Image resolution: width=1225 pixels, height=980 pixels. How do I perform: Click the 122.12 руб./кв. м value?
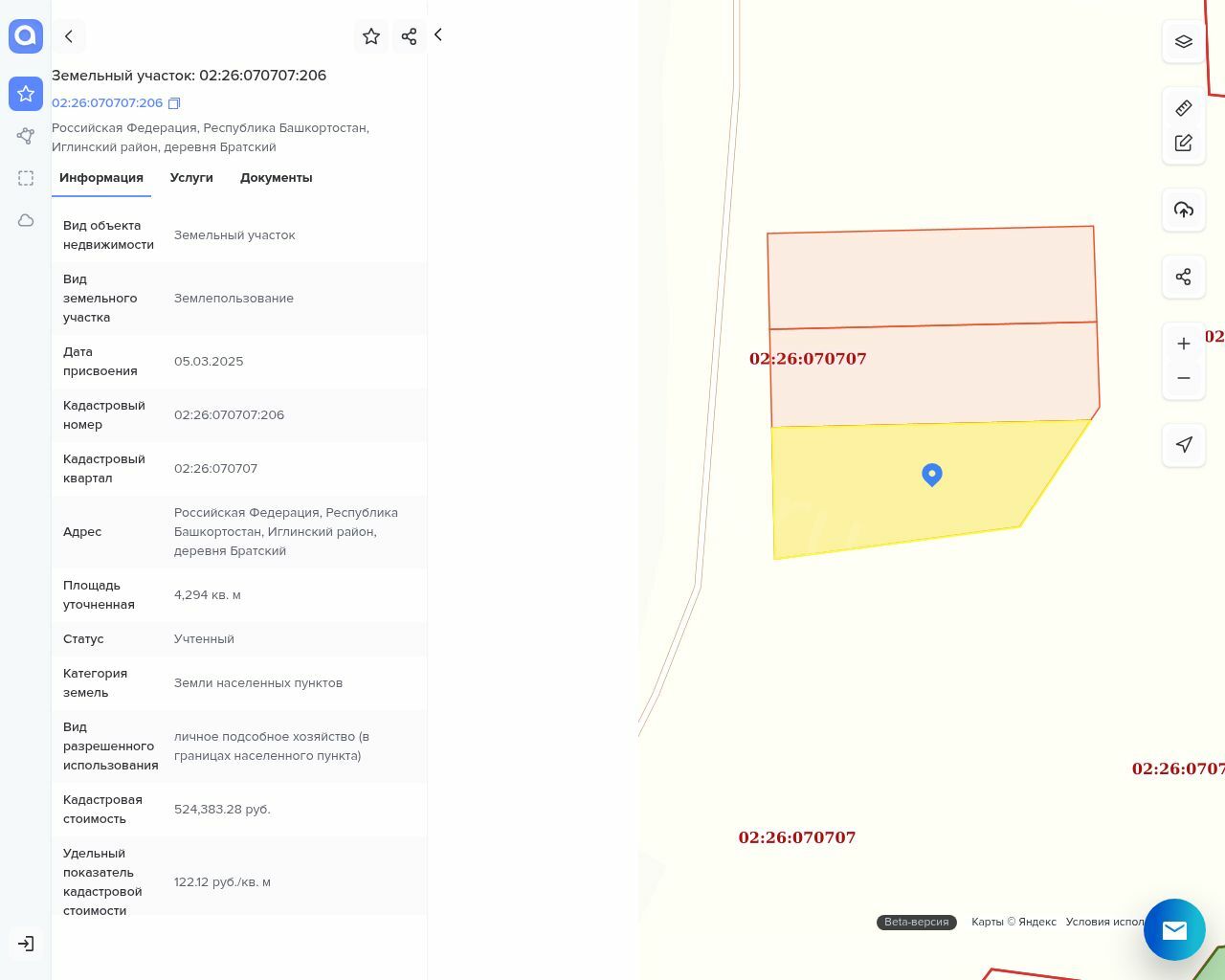[222, 882]
